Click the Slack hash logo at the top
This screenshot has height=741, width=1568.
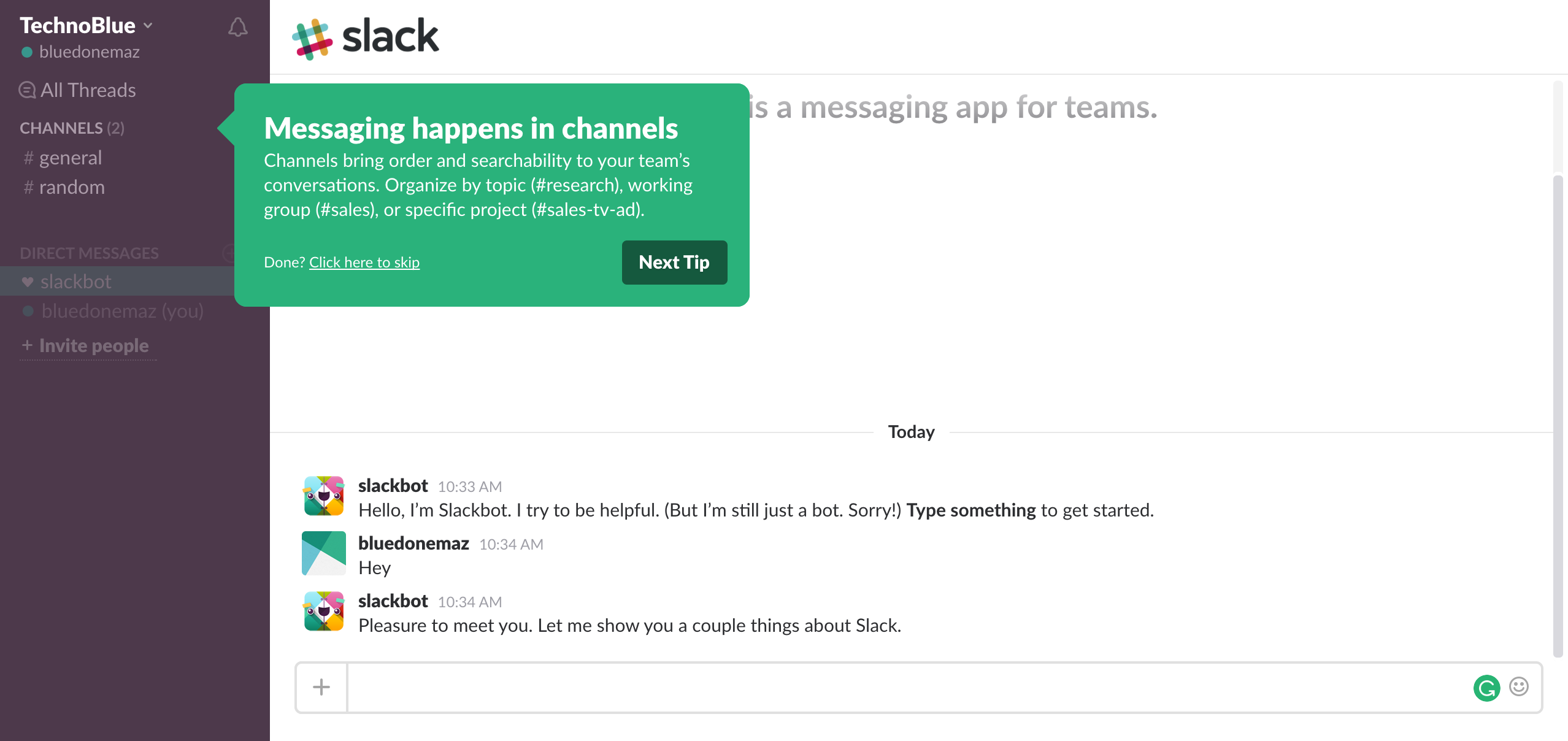313,37
